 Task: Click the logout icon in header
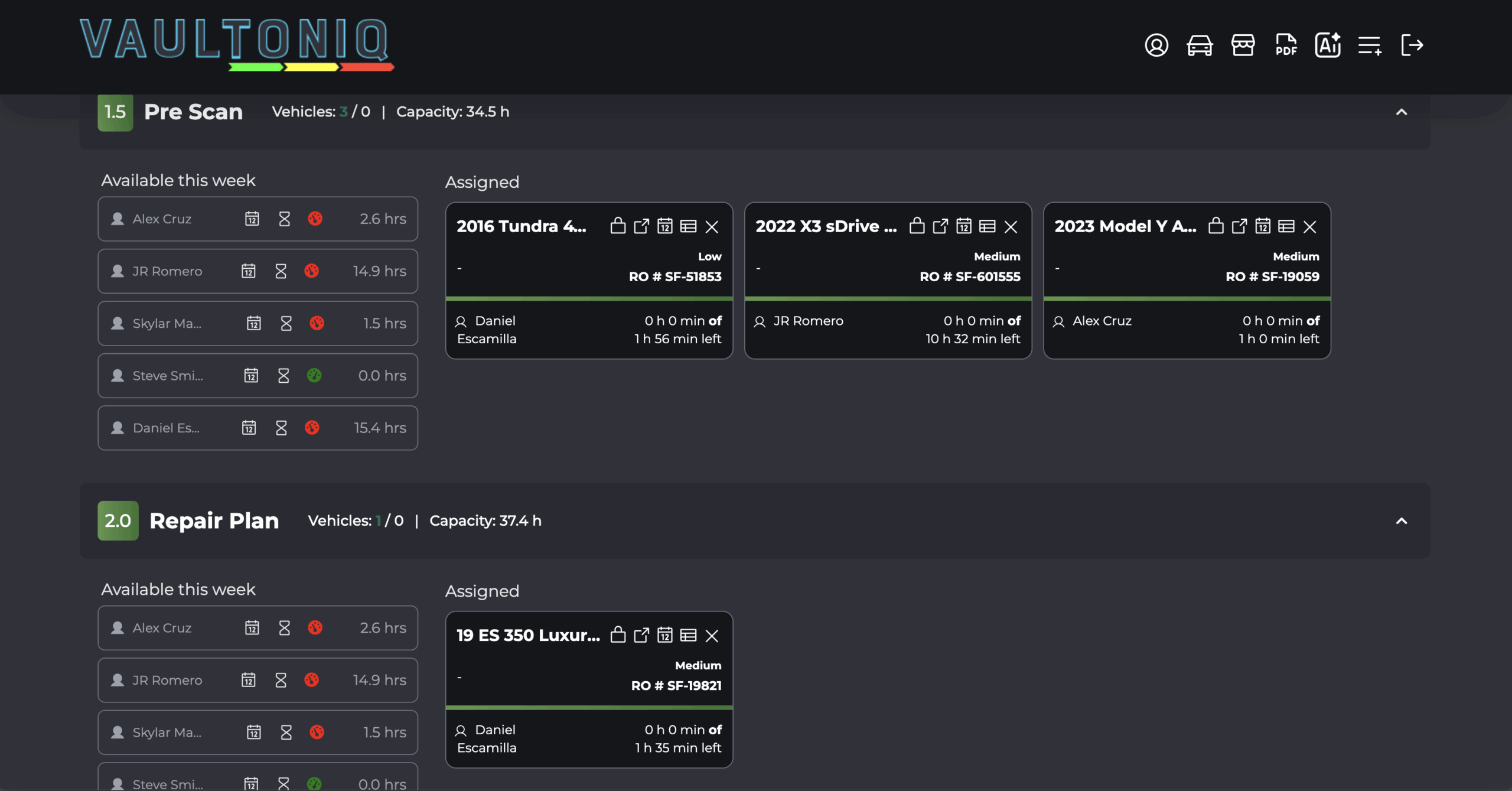1412,45
